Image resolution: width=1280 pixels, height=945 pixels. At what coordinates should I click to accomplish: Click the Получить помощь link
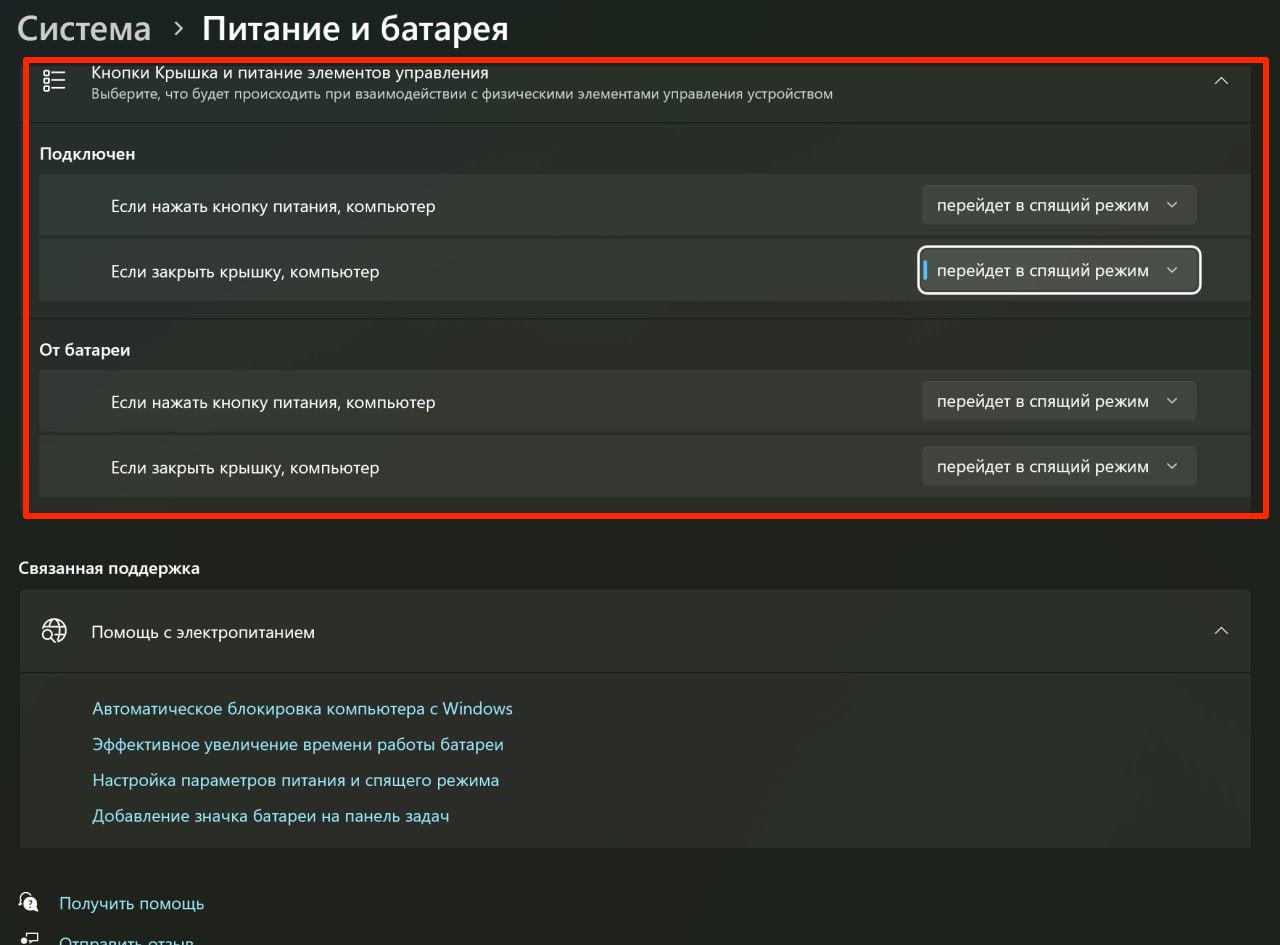[x=131, y=903]
